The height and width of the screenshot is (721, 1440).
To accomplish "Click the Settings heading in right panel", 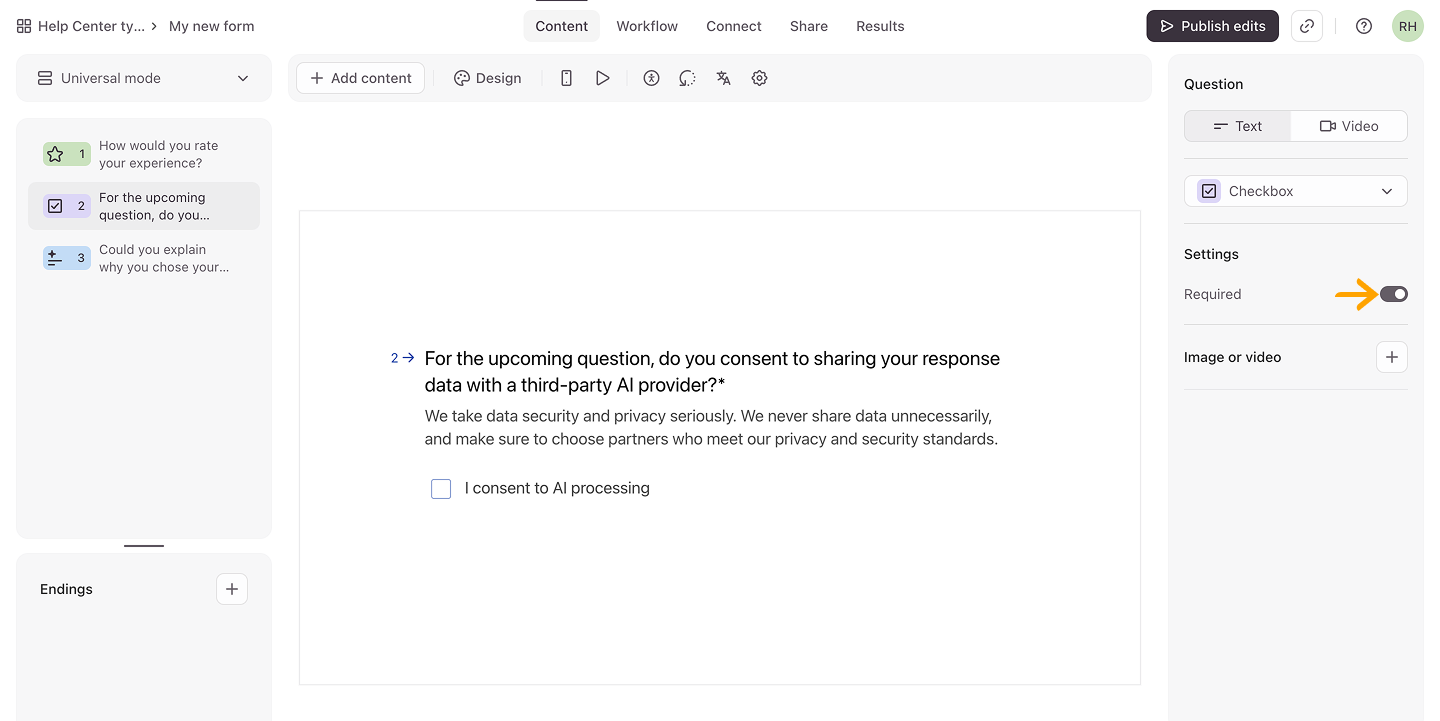I will point(1211,254).
